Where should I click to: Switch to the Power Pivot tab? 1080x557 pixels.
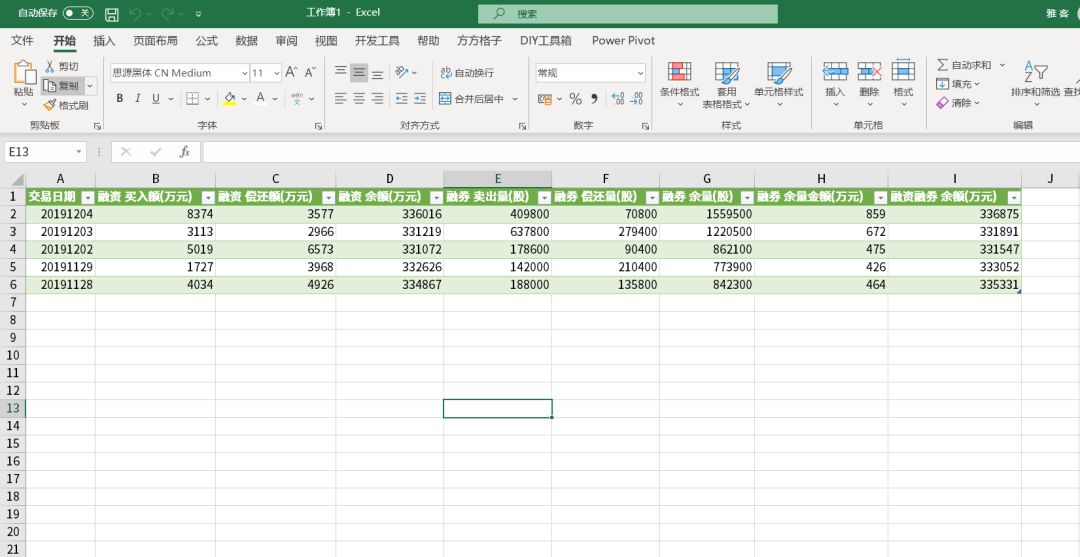click(x=623, y=41)
